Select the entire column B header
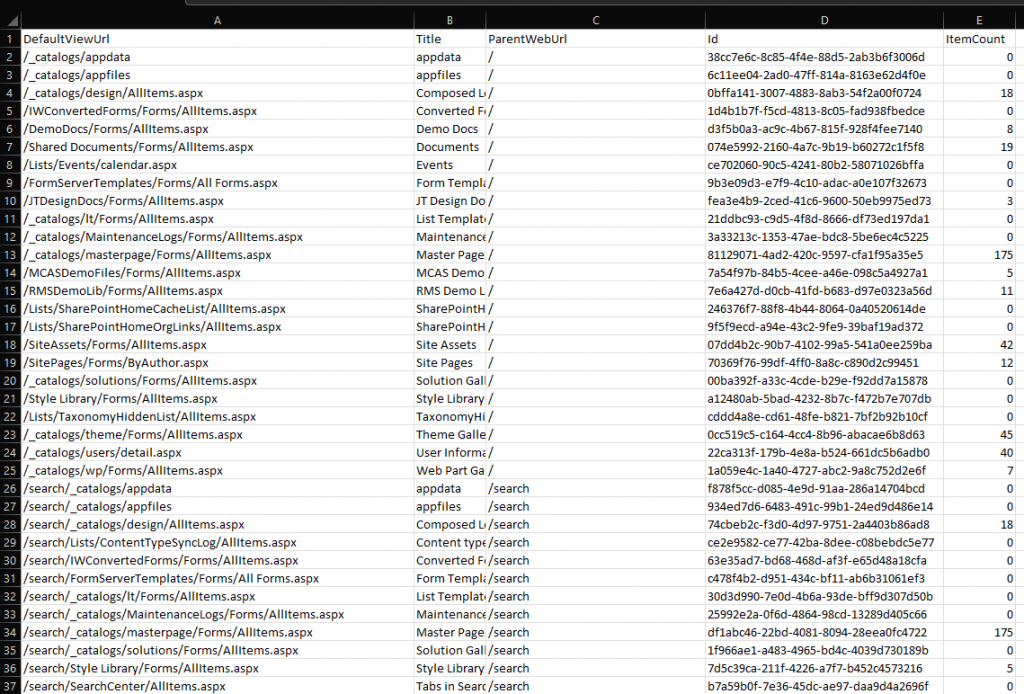The width and height of the screenshot is (1024, 694). [449, 19]
